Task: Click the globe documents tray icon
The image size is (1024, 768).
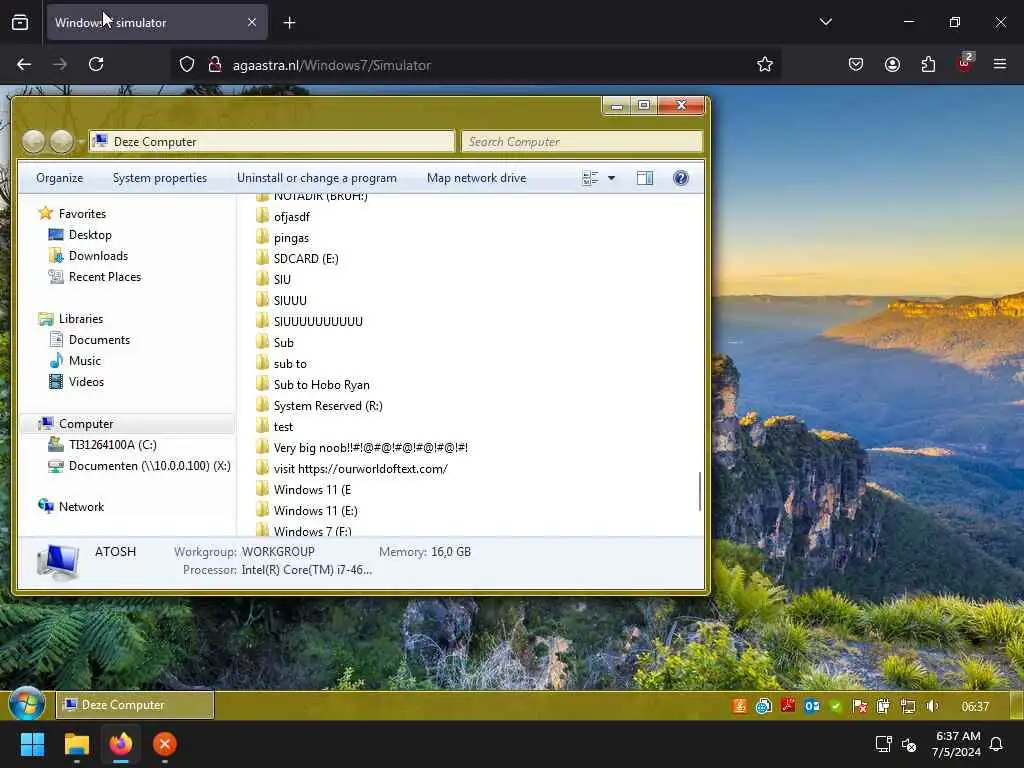Action: pos(763,706)
